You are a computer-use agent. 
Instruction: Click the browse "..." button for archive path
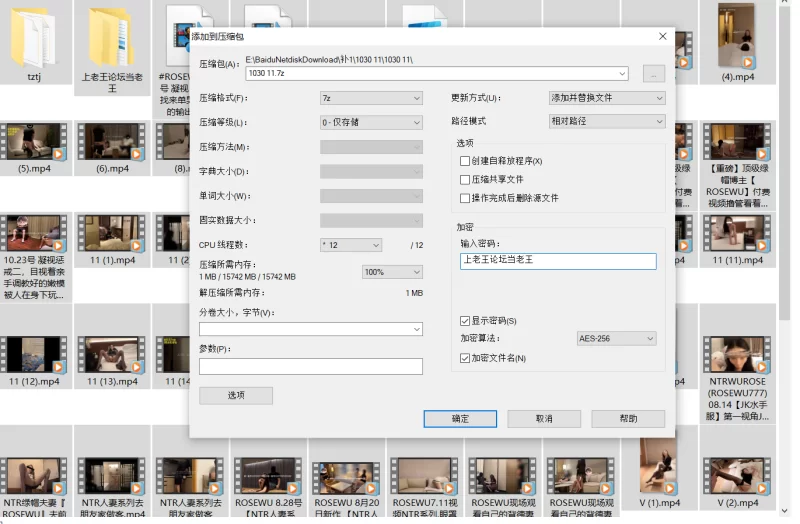[653, 74]
